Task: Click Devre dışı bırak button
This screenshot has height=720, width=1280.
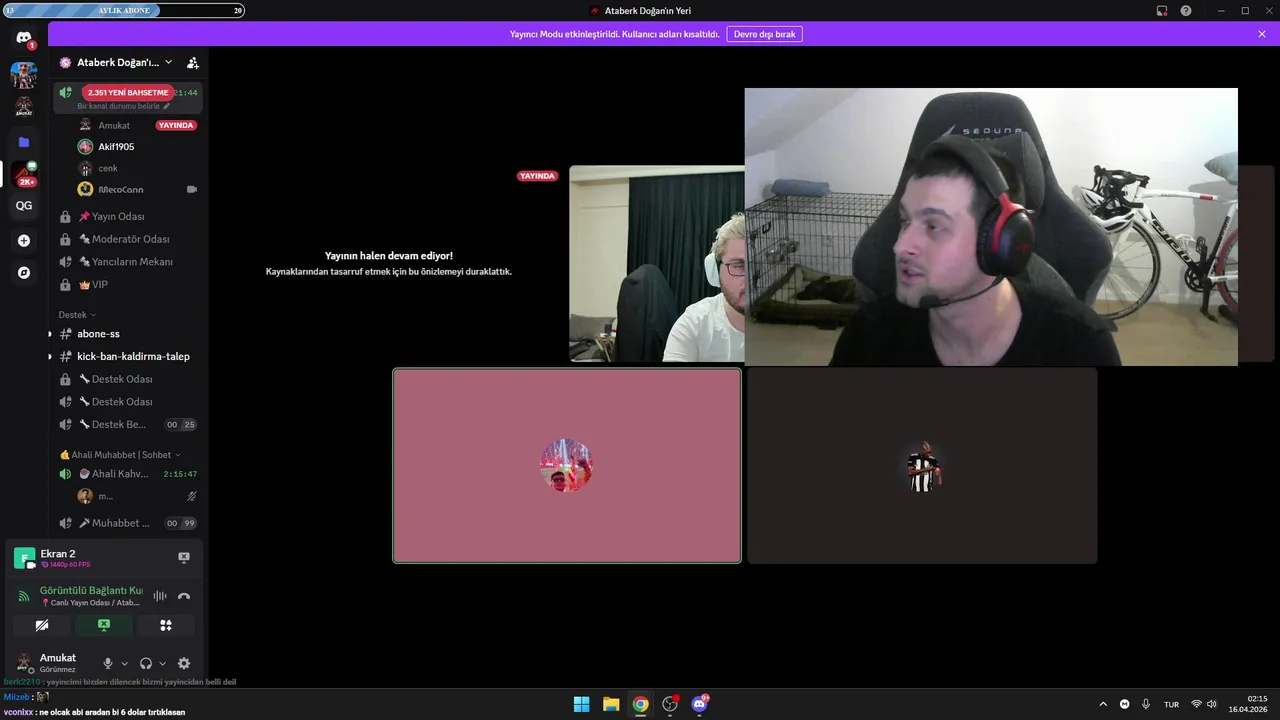Action: coord(764,34)
